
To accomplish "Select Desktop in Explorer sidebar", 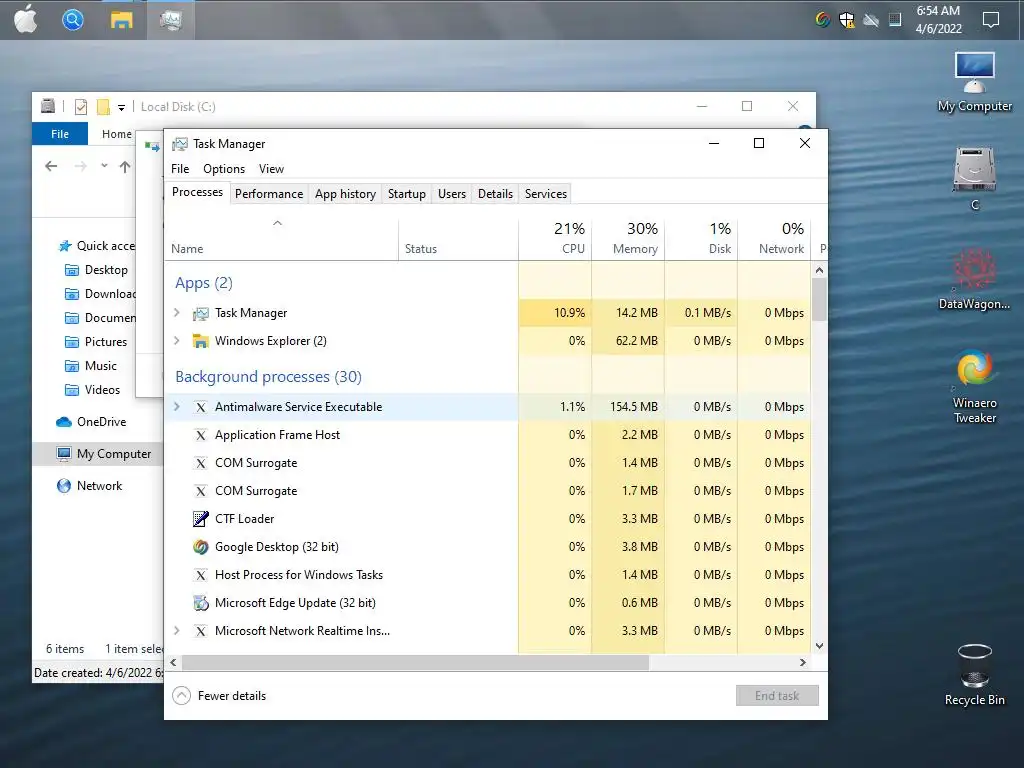I will click(97, 270).
